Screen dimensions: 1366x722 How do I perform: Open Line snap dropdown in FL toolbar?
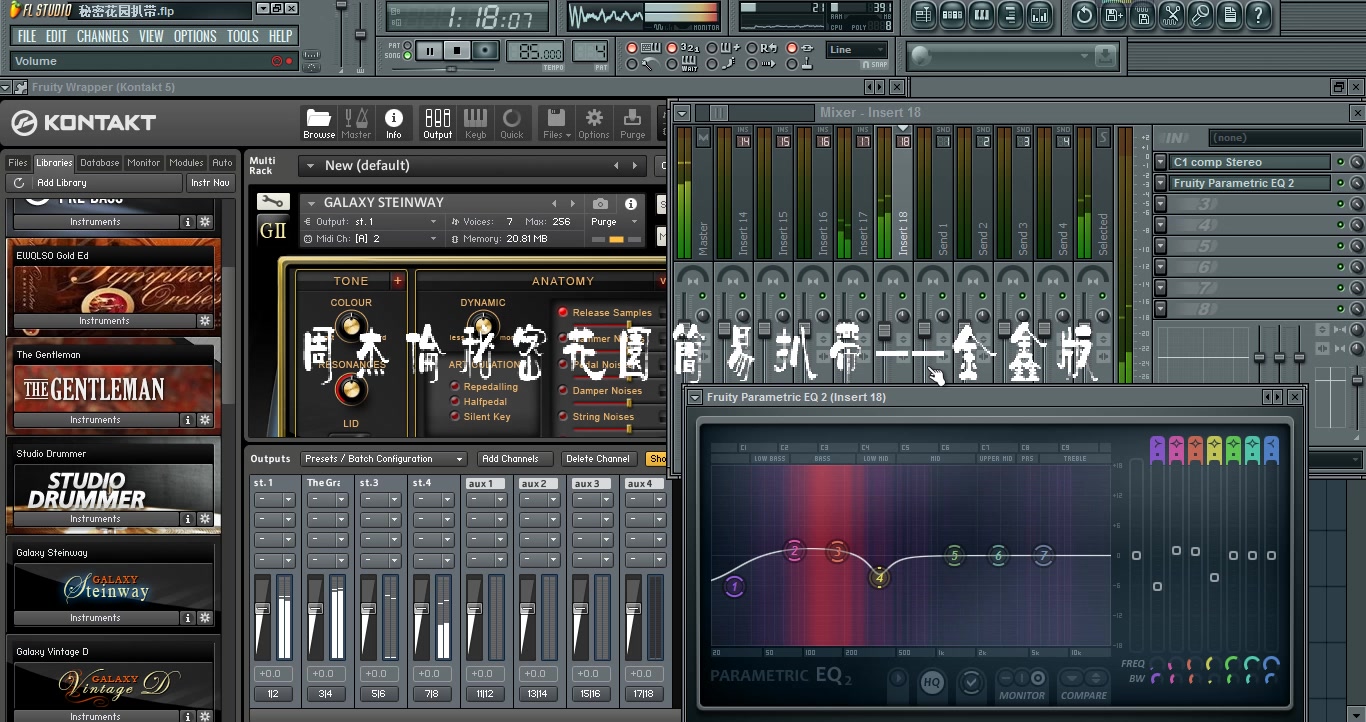[x=856, y=50]
